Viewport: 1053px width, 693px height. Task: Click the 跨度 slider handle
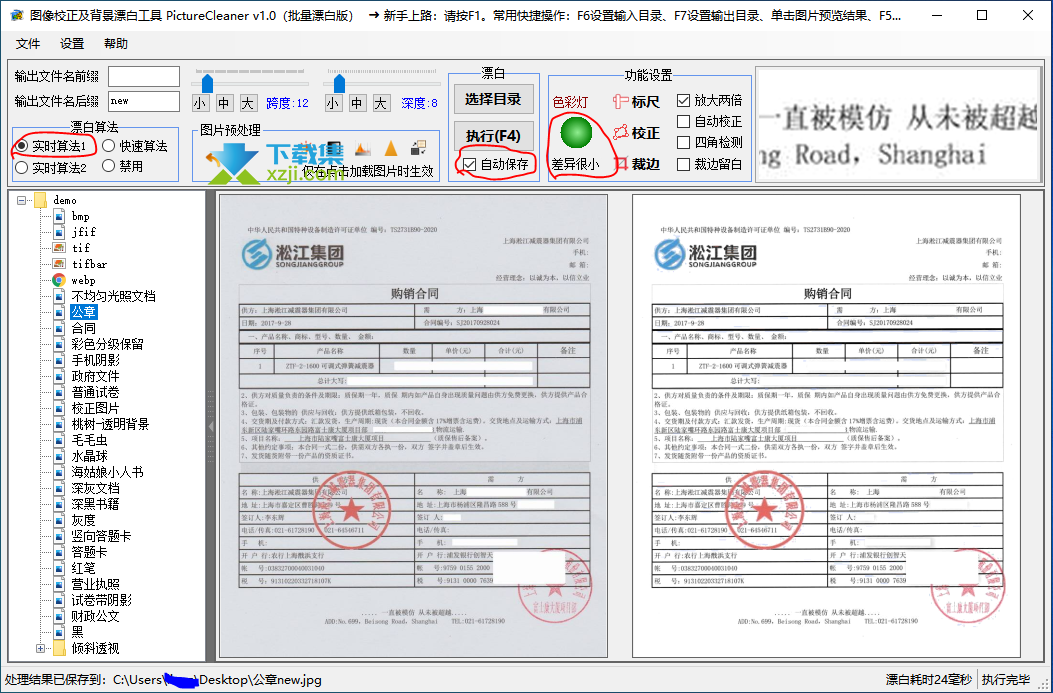pyautogui.click(x=208, y=83)
